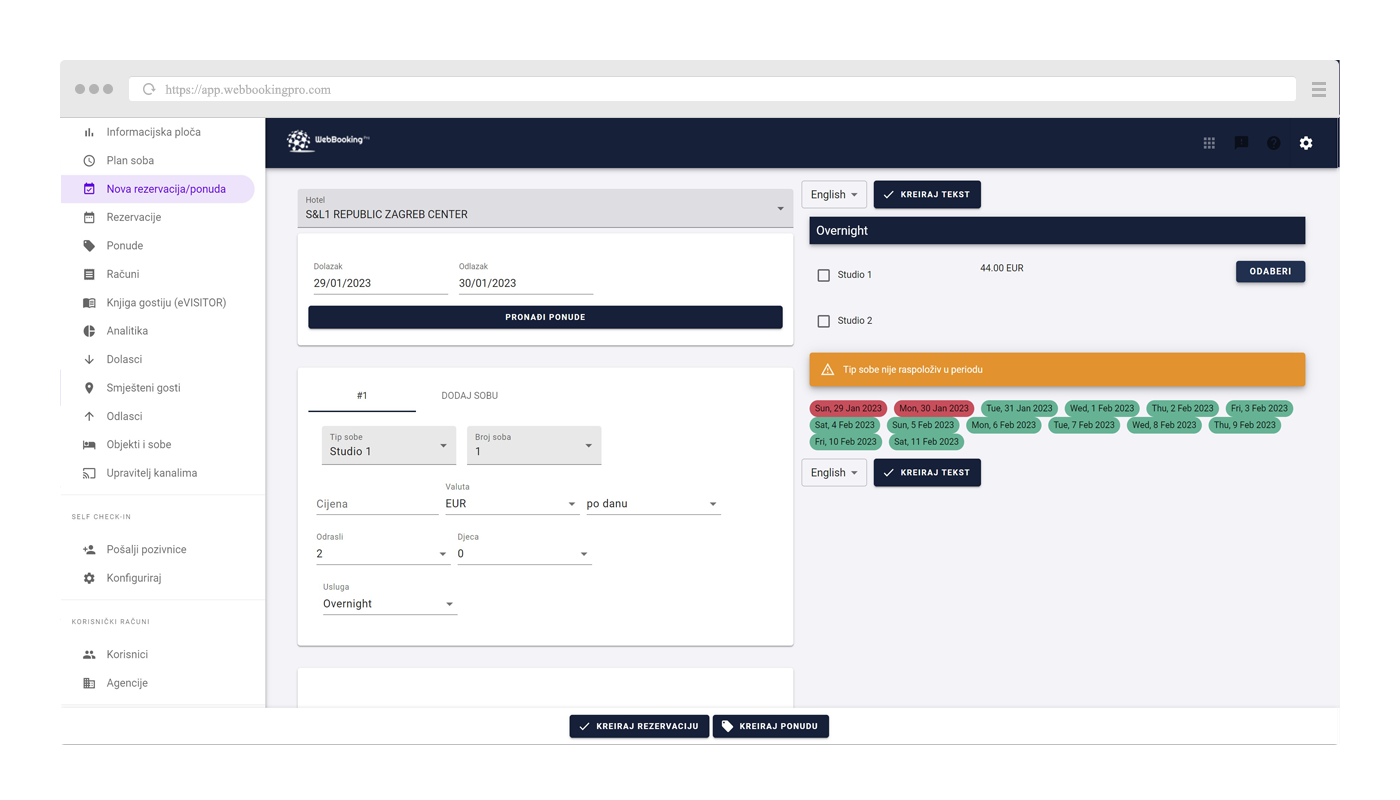Click the ODABERI button for Studio 1

click(1270, 272)
